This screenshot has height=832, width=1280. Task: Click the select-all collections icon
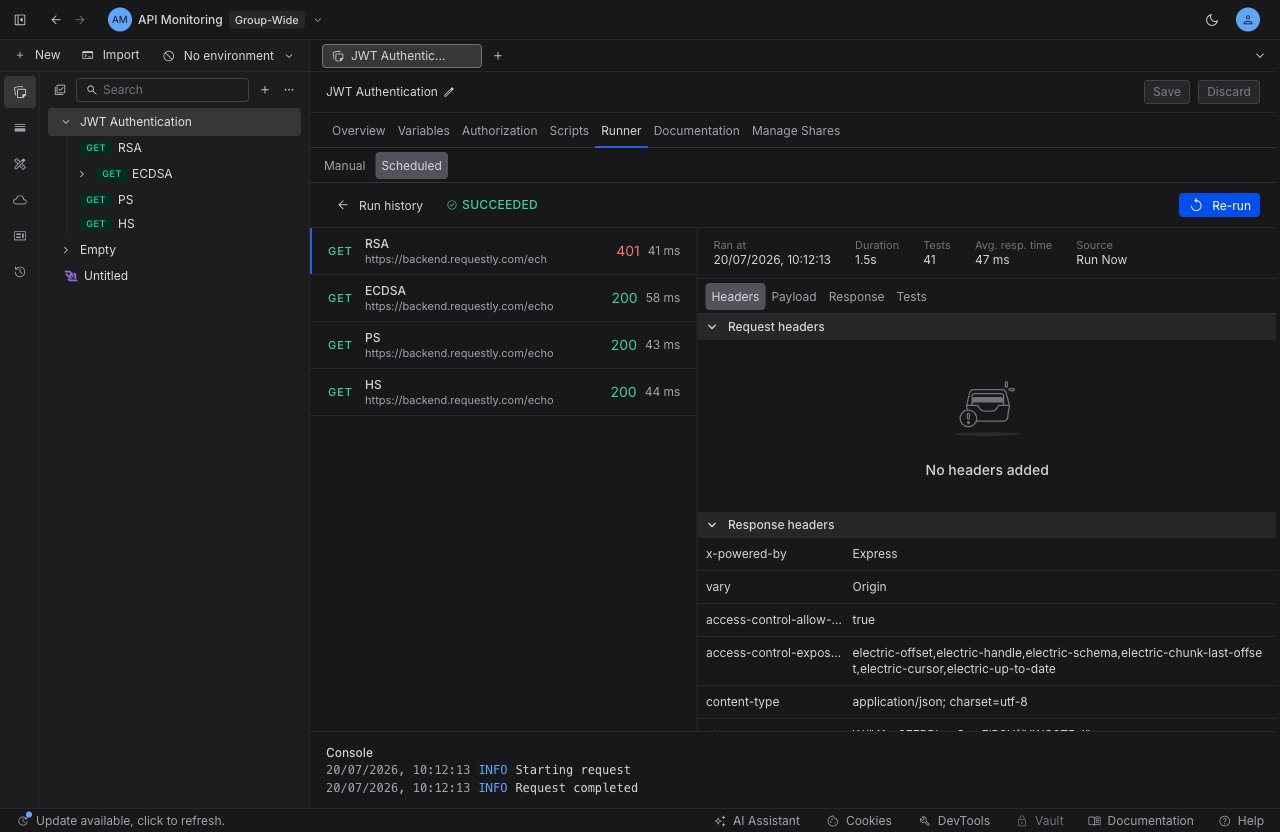click(x=60, y=90)
